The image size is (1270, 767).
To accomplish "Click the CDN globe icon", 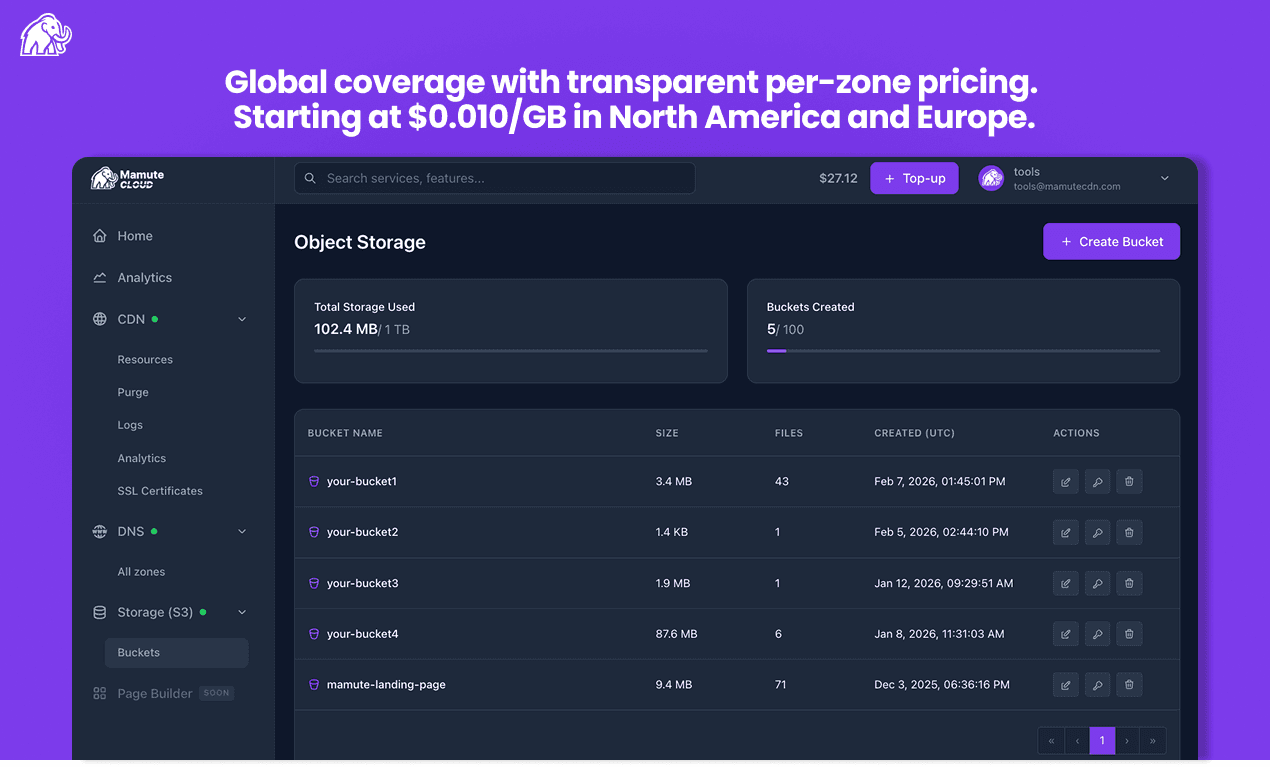I will click(x=99, y=318).
